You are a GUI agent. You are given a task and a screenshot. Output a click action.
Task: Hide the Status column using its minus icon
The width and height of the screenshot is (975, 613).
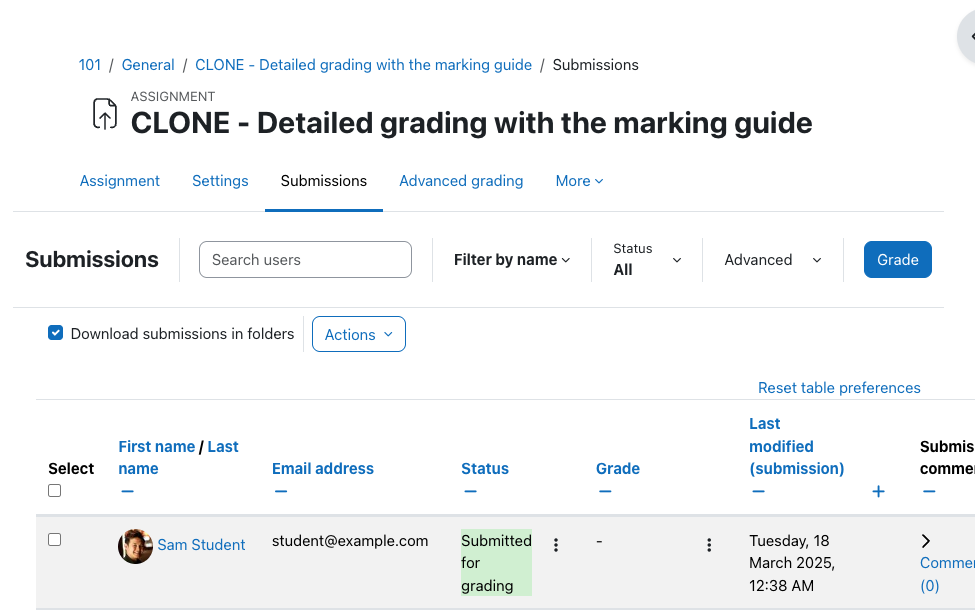tap(470, 491)
